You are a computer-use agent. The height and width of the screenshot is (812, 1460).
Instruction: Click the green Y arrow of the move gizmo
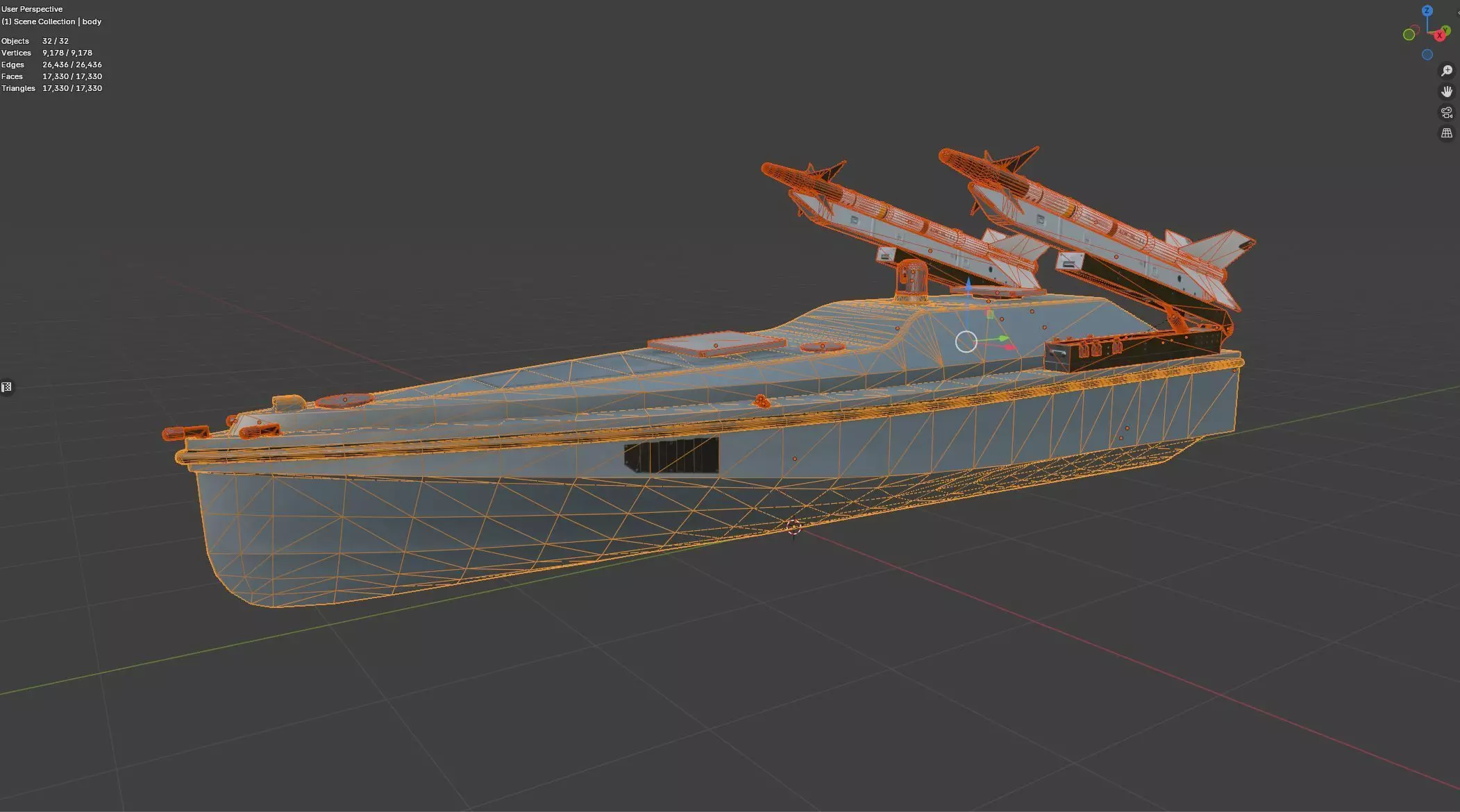click(1002, 339)
